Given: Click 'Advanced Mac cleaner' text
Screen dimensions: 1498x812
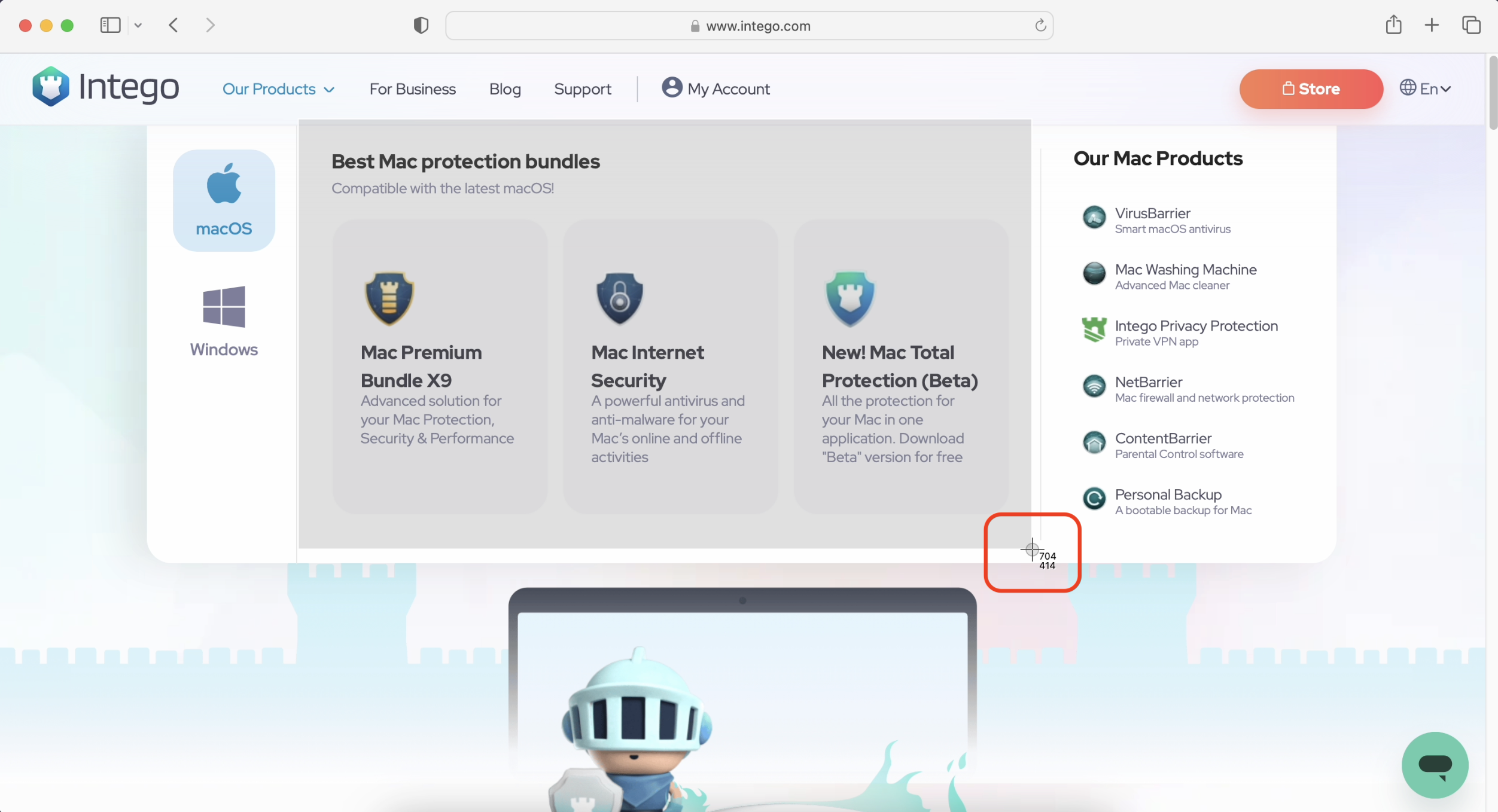Looking at the screenshot, I should pyautogui.click(x=1171, y=285).
